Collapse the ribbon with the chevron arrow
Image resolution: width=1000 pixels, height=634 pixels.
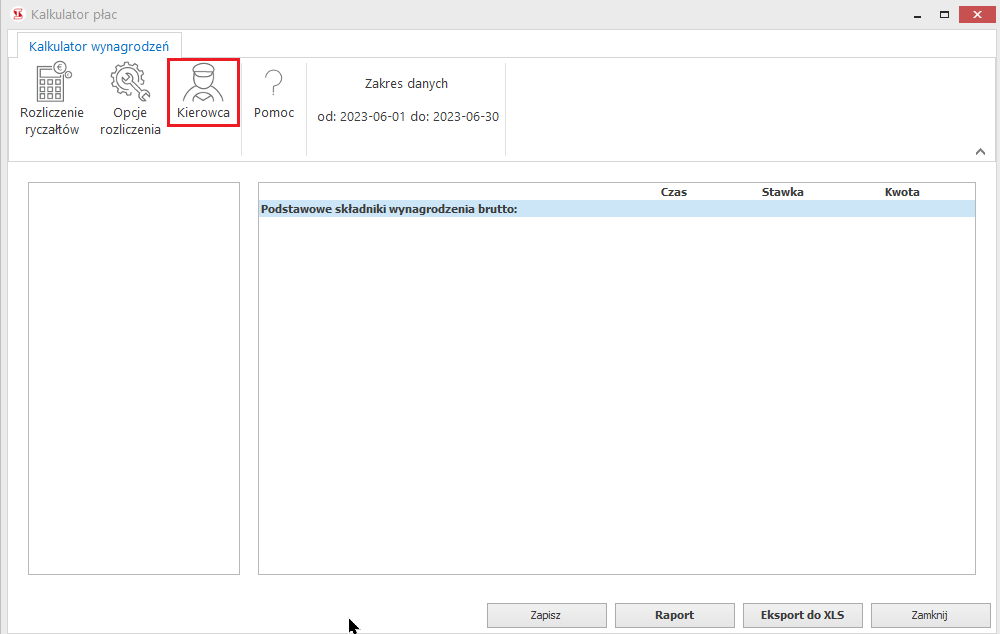click(980, 151)
